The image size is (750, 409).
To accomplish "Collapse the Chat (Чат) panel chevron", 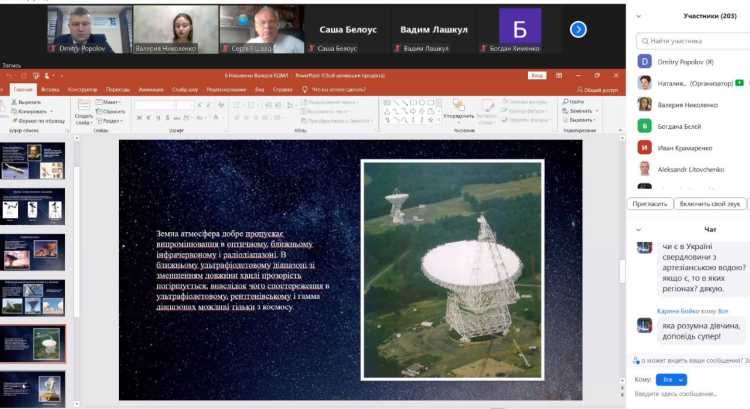I will (639, 229).
